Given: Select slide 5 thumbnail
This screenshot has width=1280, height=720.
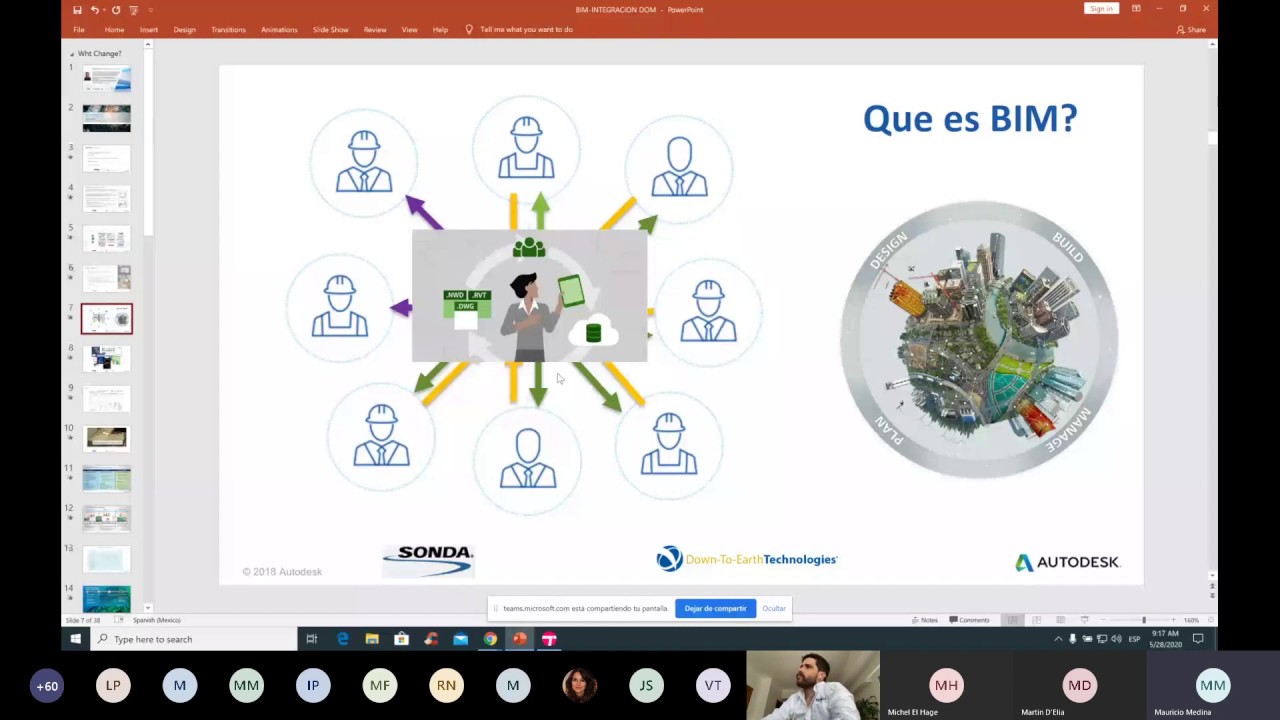Looking at the screenshot, I should [x=107, y=239].
